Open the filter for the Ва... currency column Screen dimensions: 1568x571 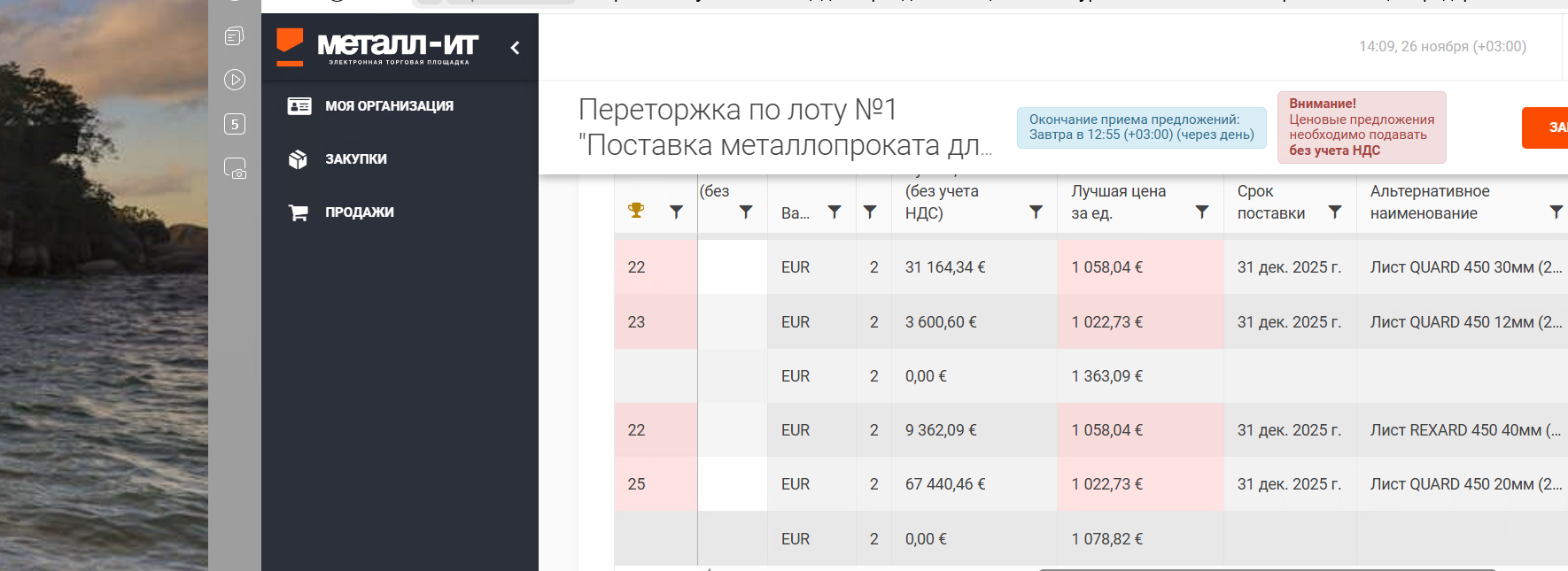pos(834,212)
